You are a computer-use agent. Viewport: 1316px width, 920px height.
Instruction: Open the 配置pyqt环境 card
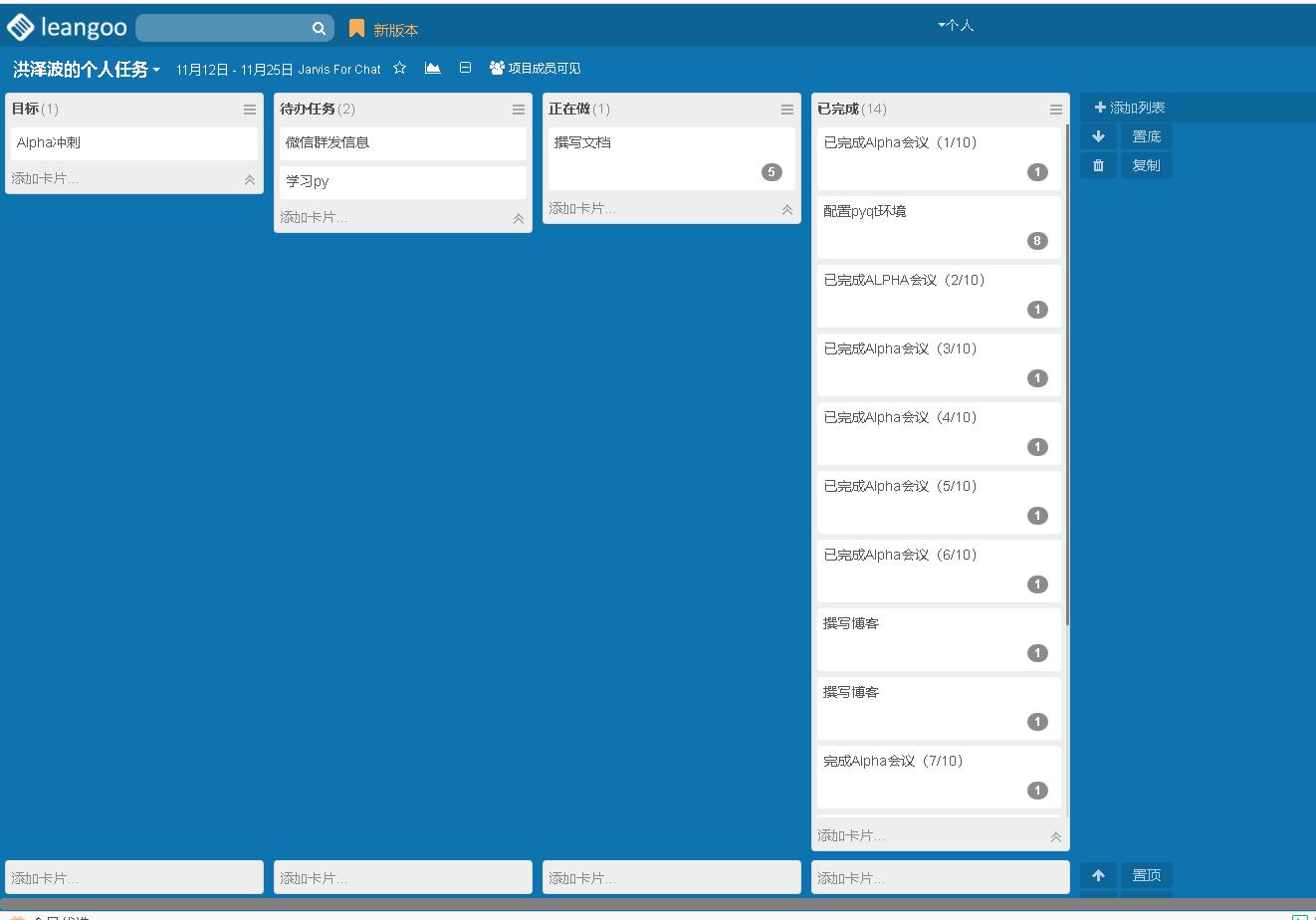point(939,227)
